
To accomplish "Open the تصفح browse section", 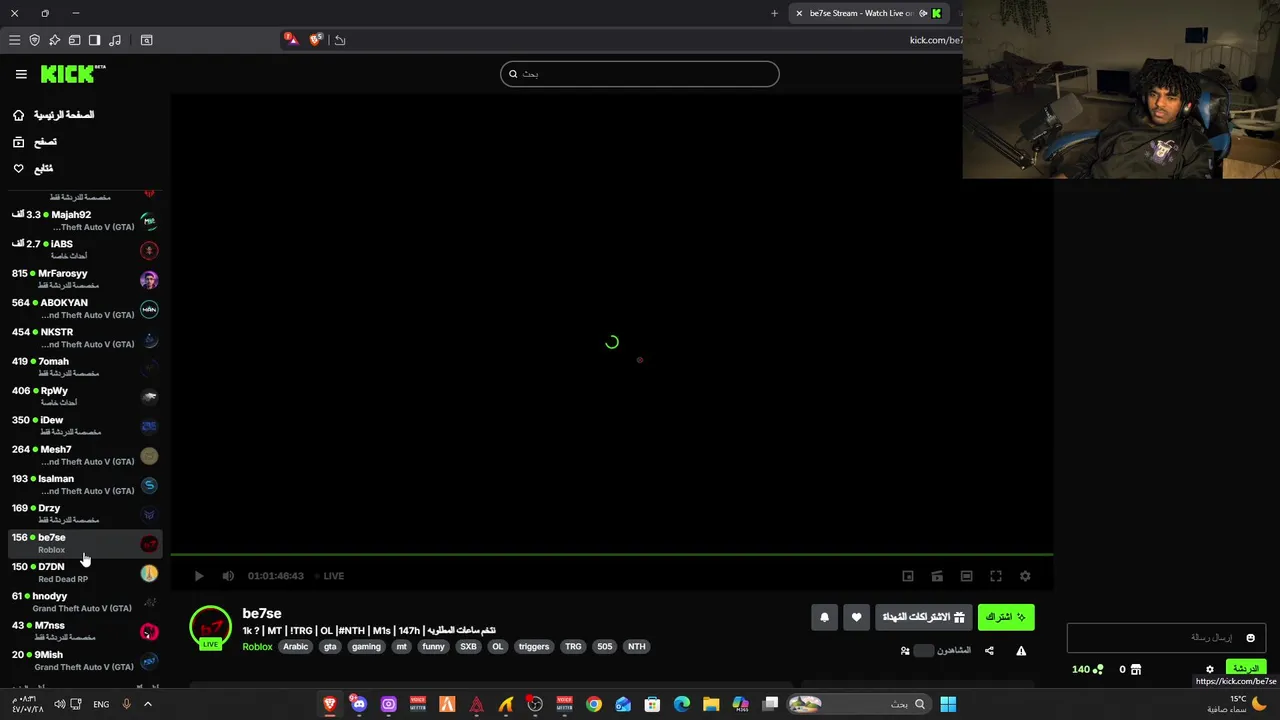I will [35, 142].
